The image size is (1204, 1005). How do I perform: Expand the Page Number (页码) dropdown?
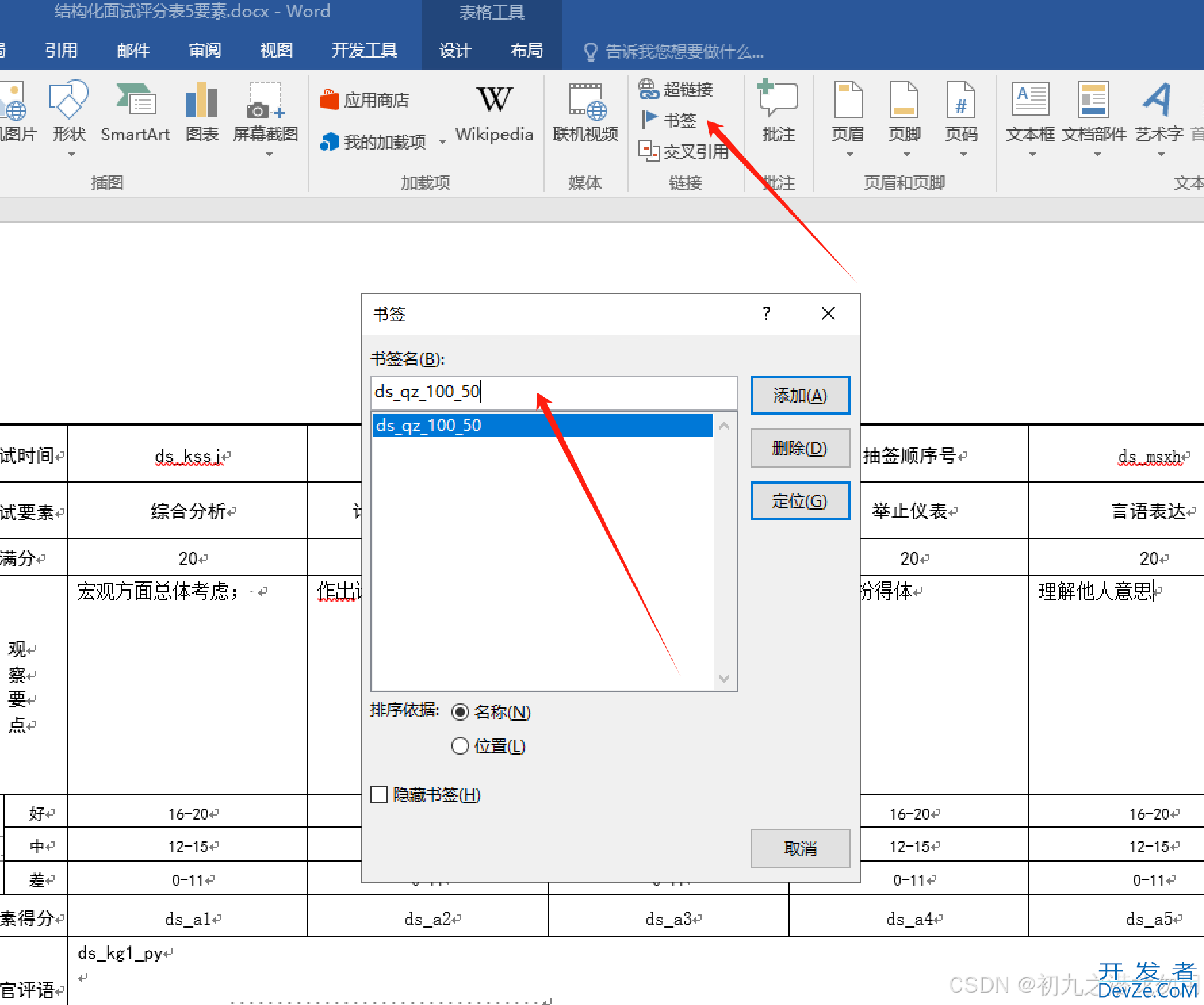pos(962,154)
